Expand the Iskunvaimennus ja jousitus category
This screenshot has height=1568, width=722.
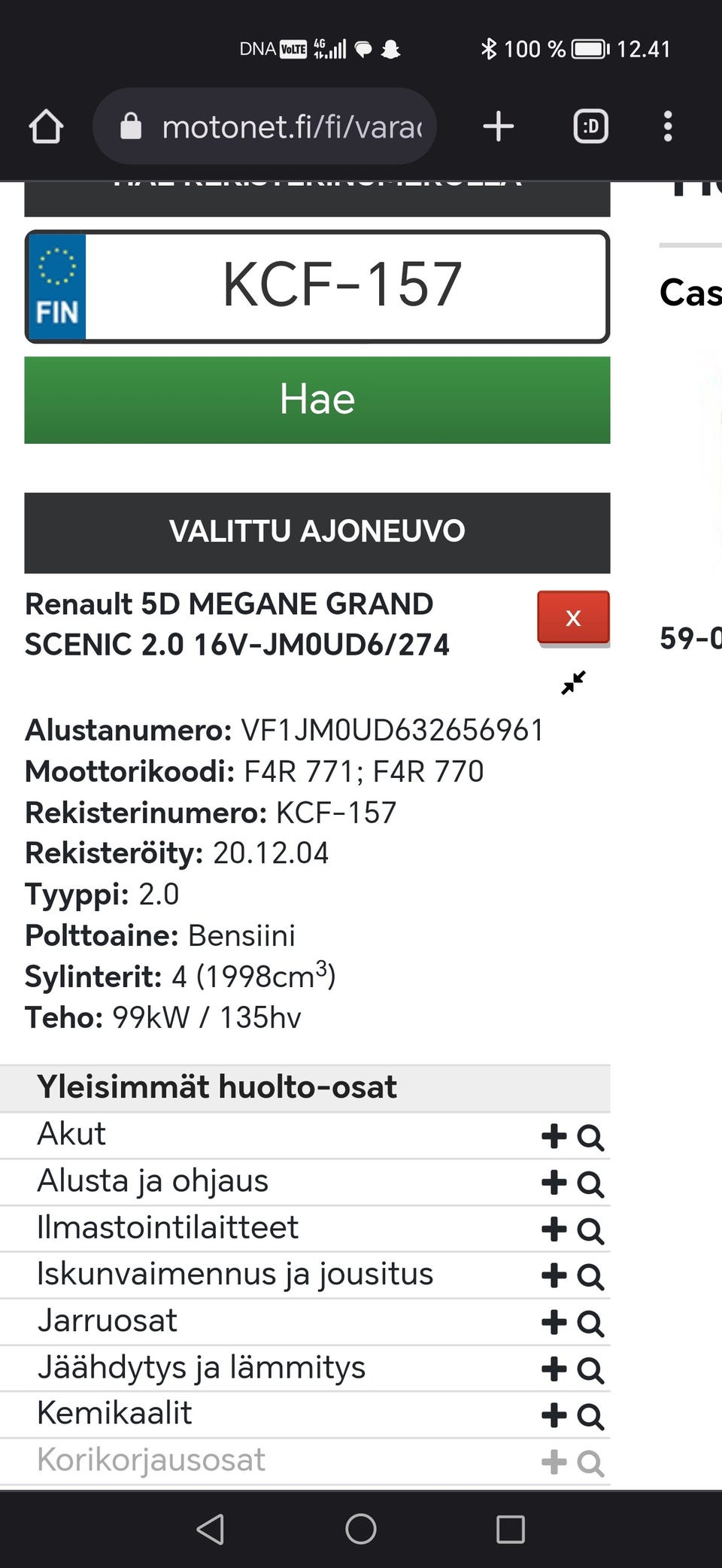coord(554,1276)
